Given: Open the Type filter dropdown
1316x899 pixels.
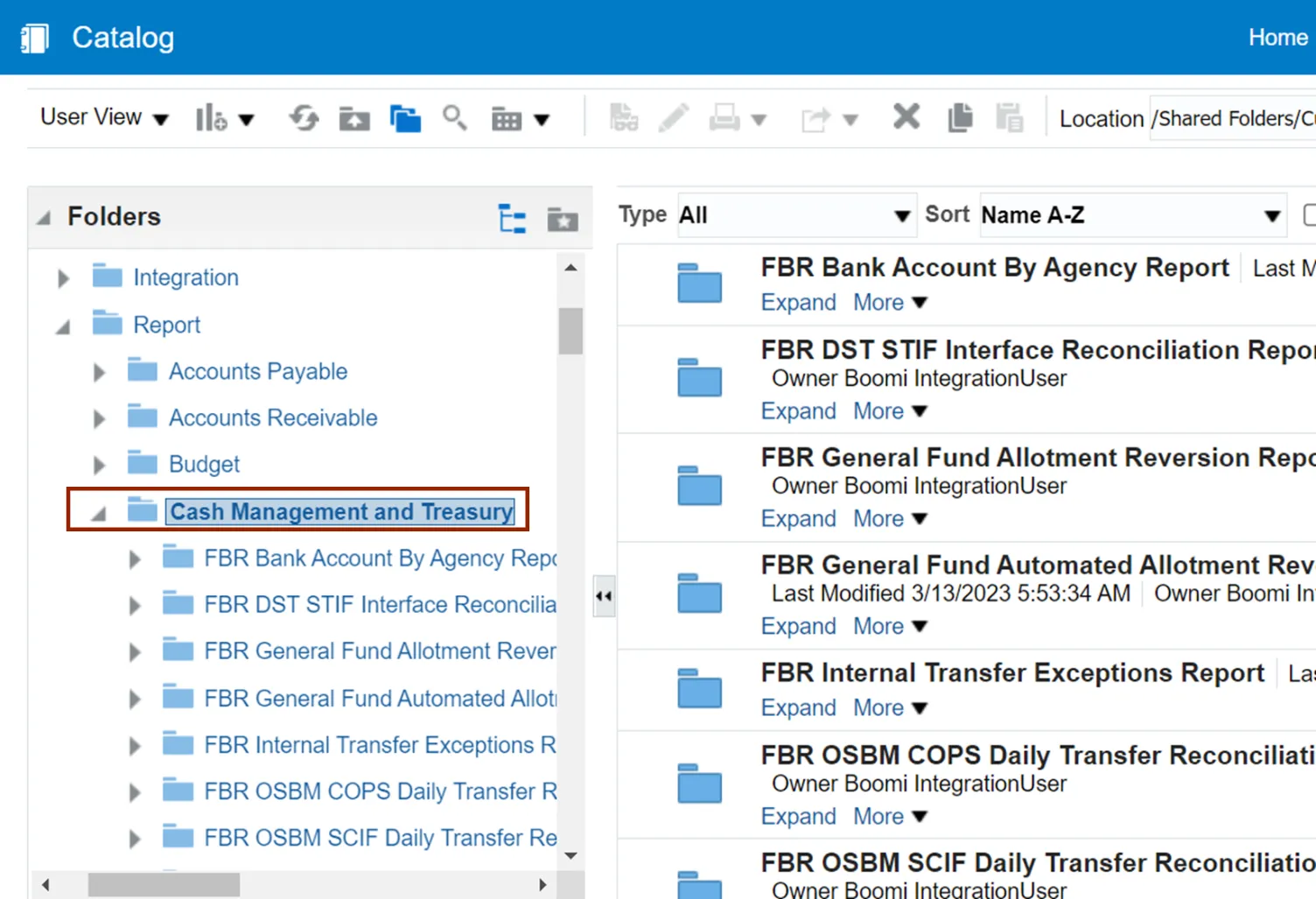Looking at the screenshot, I should pyautogui.click(x=794, y=215).
